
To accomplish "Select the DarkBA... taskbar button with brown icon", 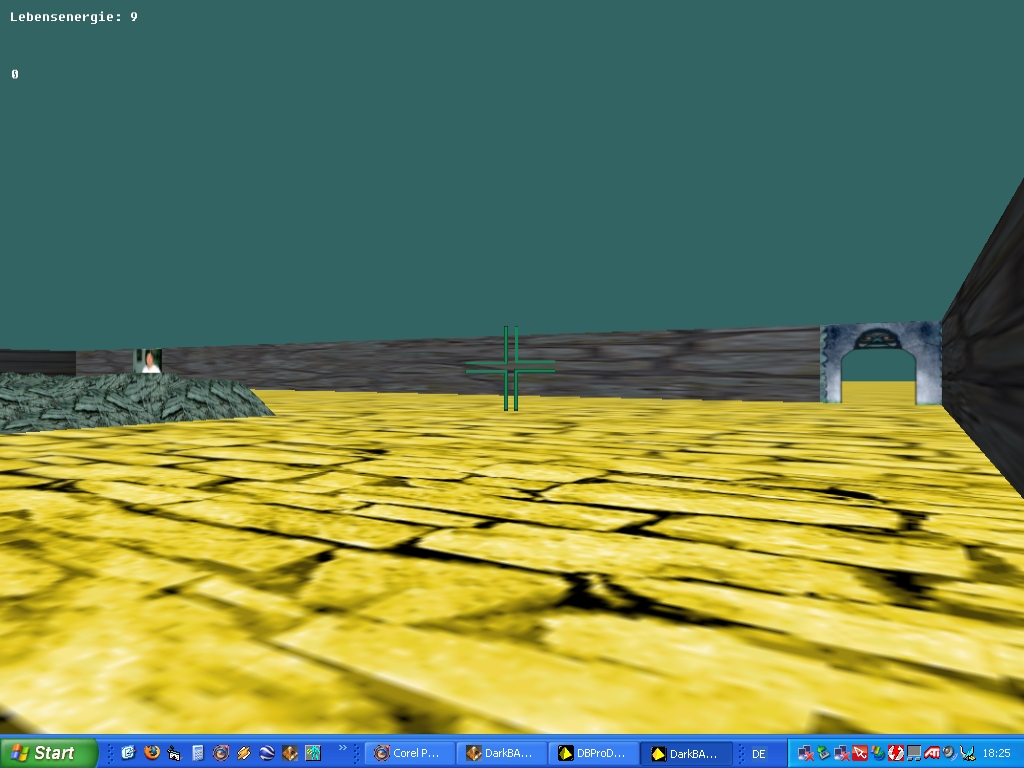I will [501, 753].
